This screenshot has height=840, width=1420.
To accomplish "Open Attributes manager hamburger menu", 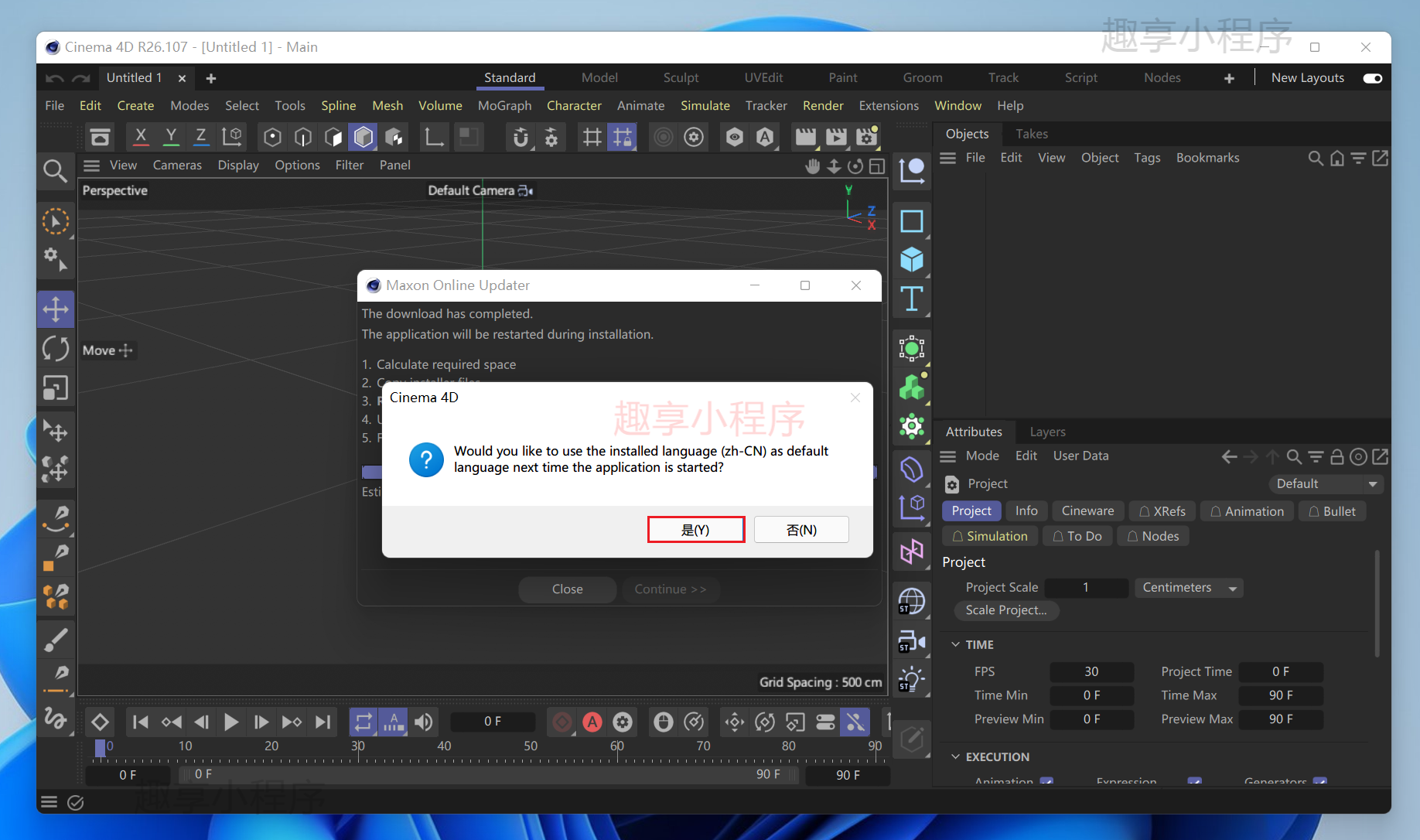I will 947,456.
